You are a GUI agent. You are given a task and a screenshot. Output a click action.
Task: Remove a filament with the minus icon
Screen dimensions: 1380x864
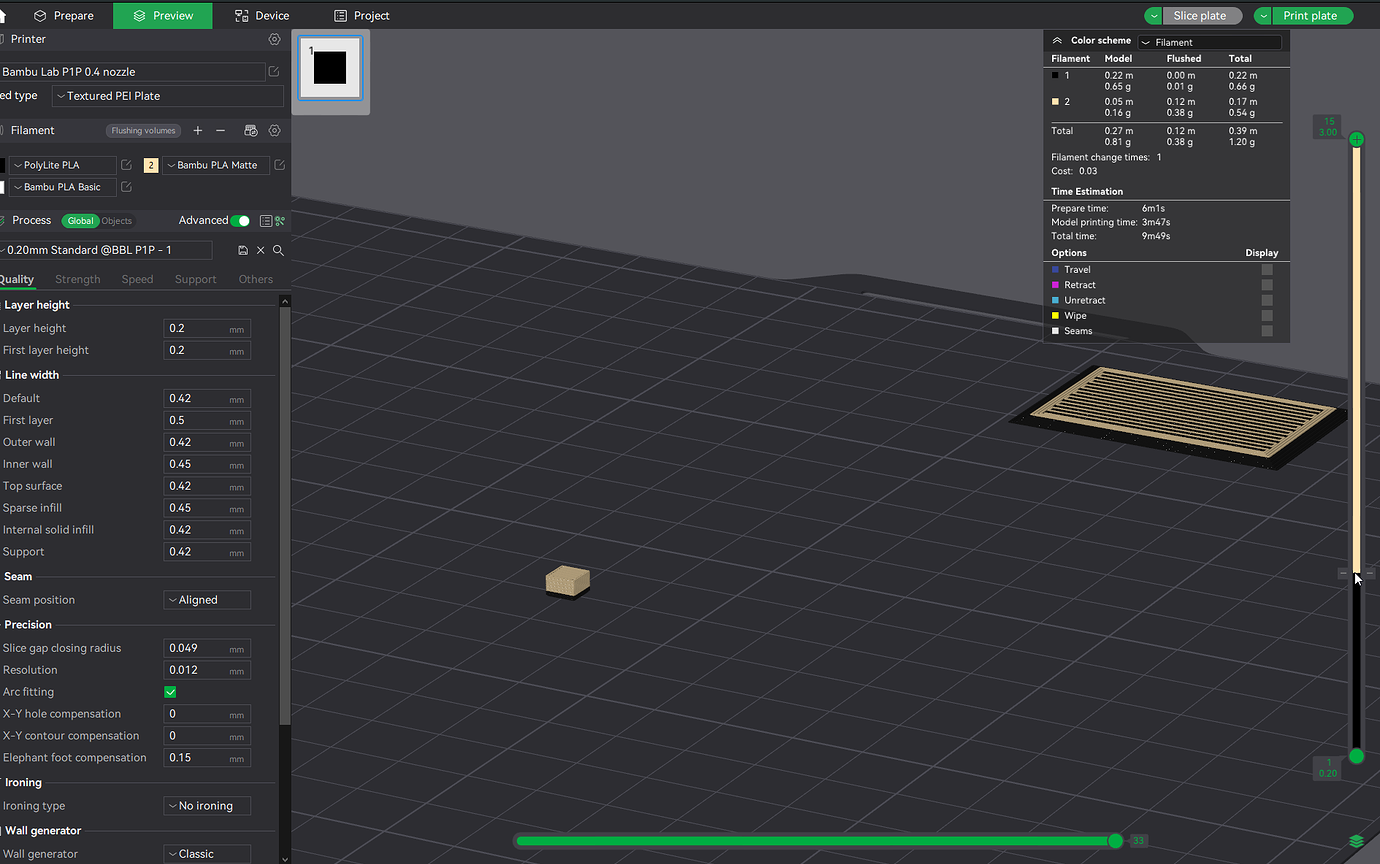coord(221,130)
